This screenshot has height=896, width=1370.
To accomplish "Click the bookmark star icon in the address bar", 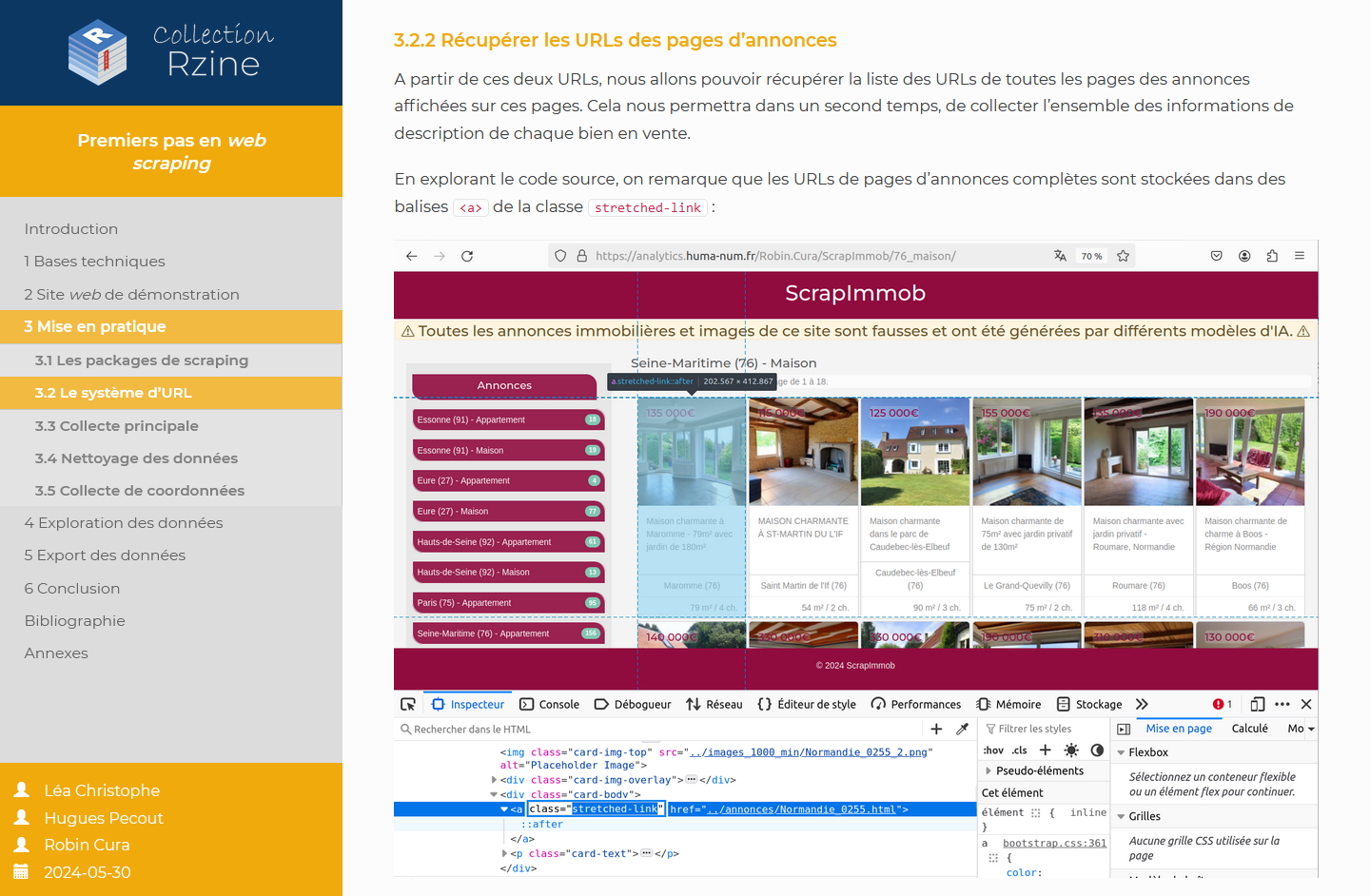I will pyautogui.click(x=1123, y=256).
